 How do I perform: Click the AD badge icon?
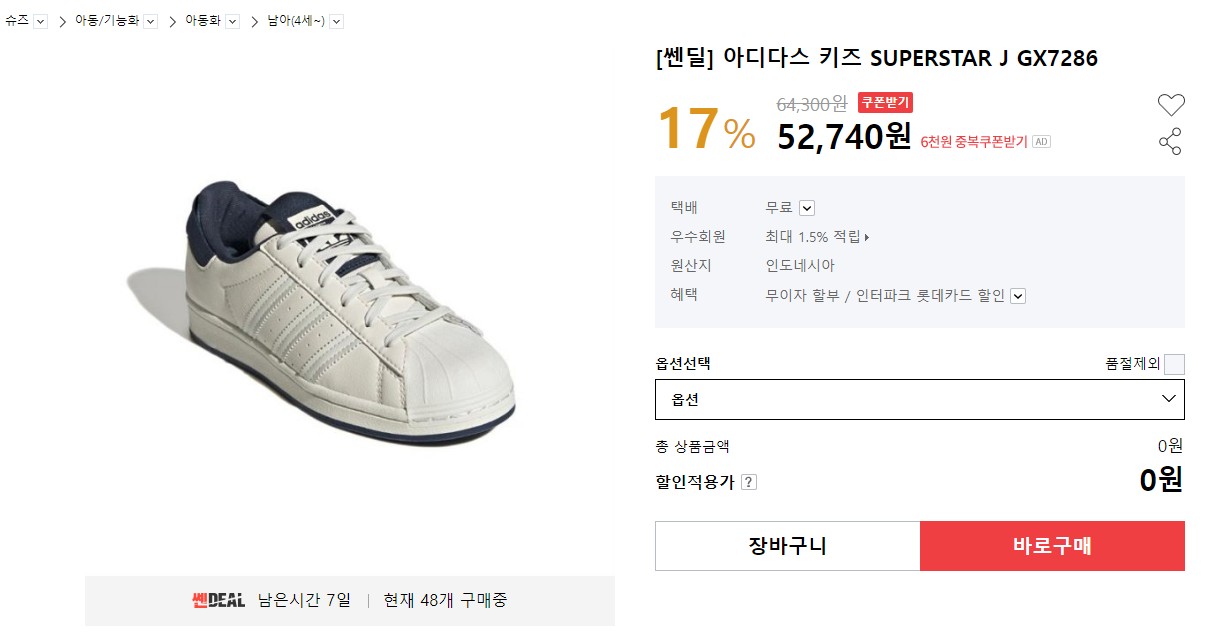point(1041,142)
